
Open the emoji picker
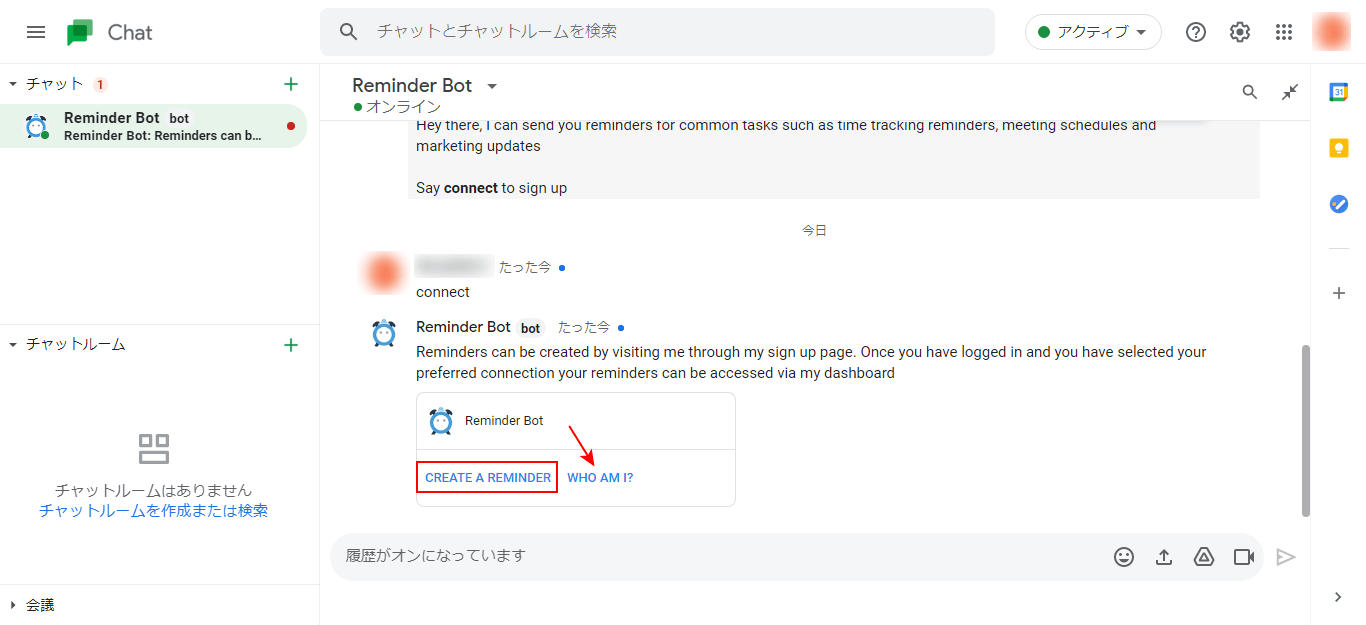pyautogui.click(x=1124, y=557)
